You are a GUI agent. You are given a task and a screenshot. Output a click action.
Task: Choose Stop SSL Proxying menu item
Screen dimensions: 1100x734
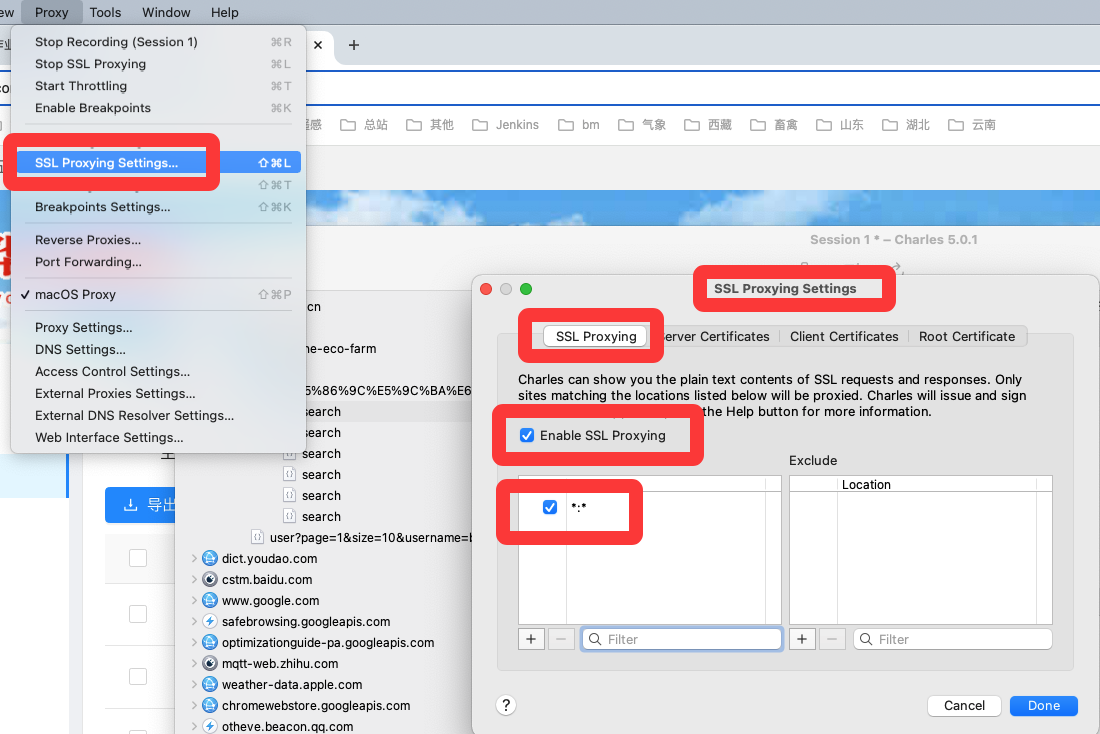(159, 64)
